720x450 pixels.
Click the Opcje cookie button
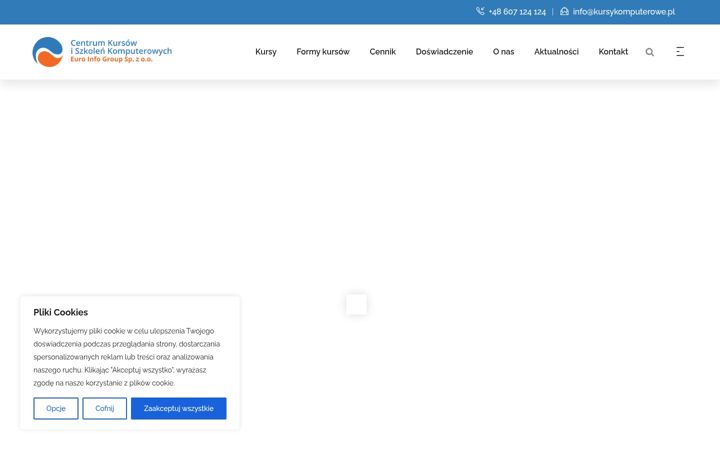[x=56, y=408]
